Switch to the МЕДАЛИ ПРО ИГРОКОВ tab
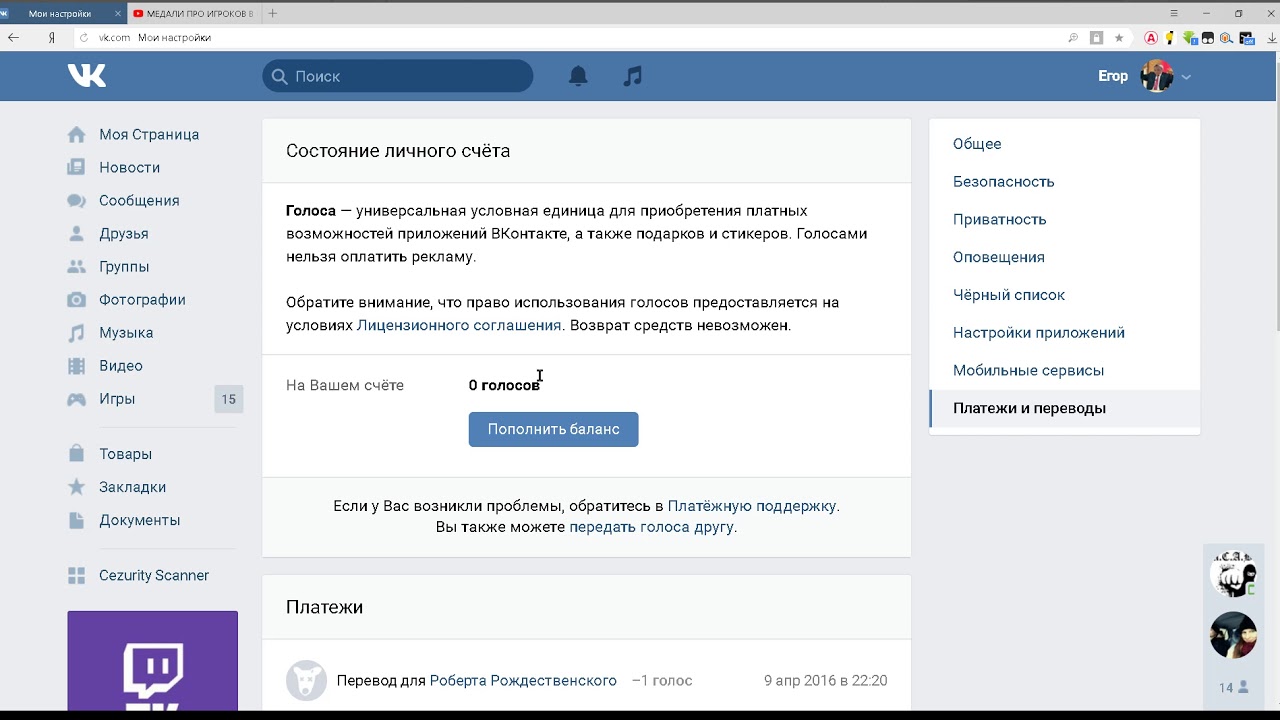The width and height of the screenshot is (1280, 720). 193,14
